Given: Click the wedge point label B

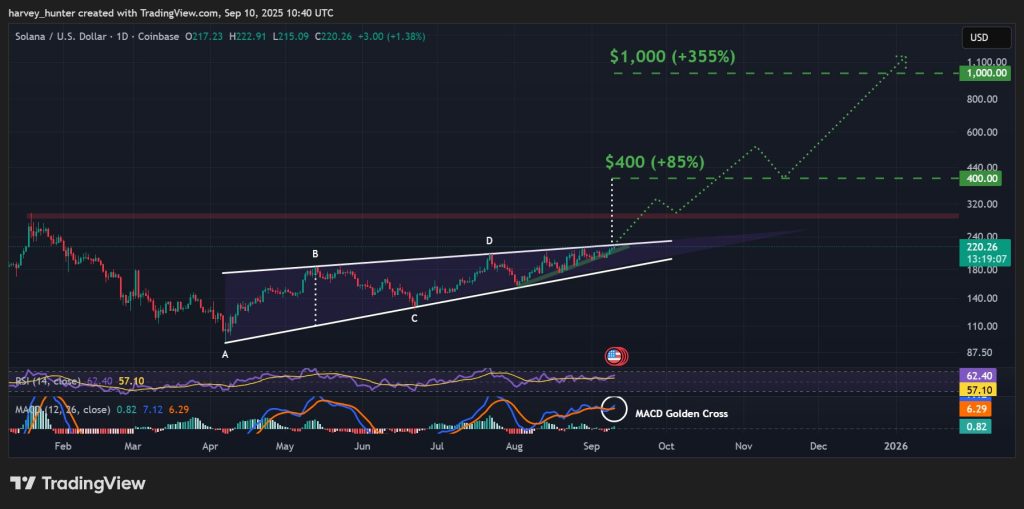Looking at the screenshot, I should pyautogui.click(x=315, y=254).
